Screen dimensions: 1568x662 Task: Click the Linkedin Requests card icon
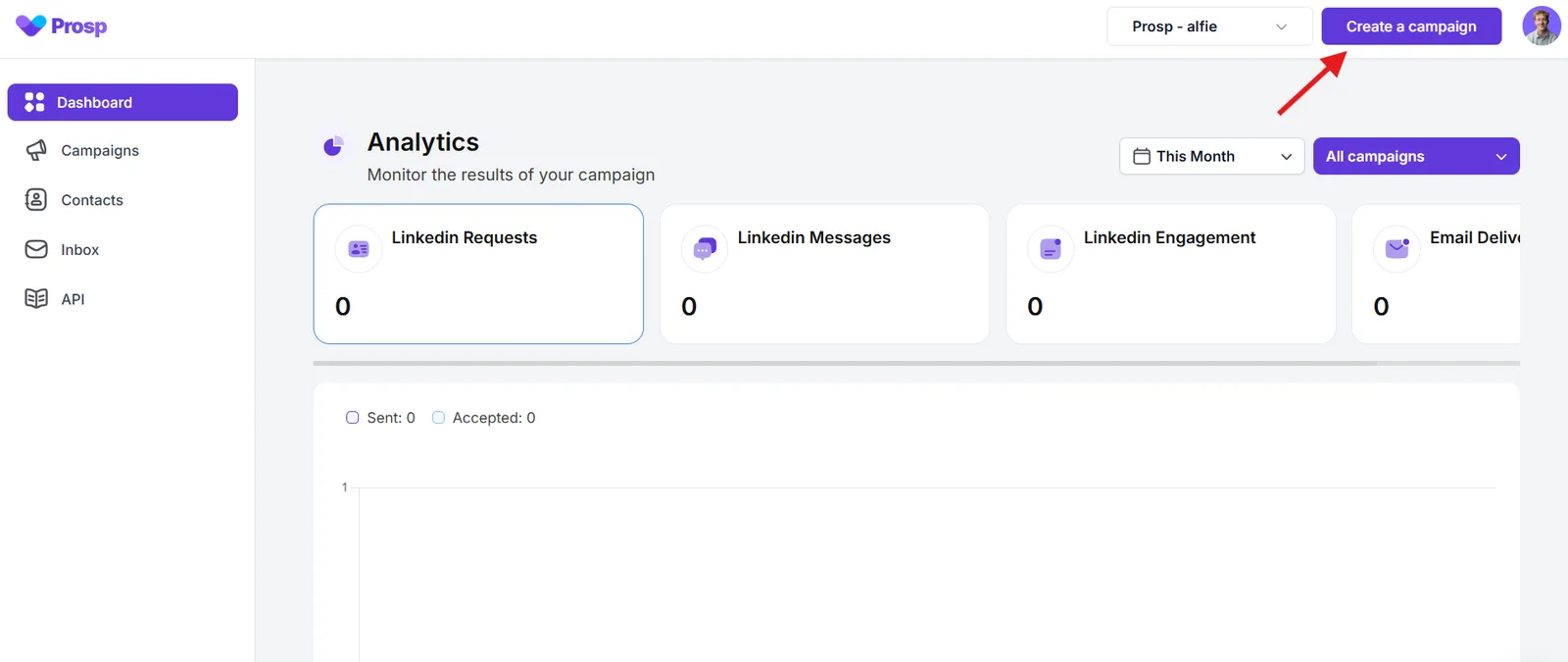click(359, 249)
